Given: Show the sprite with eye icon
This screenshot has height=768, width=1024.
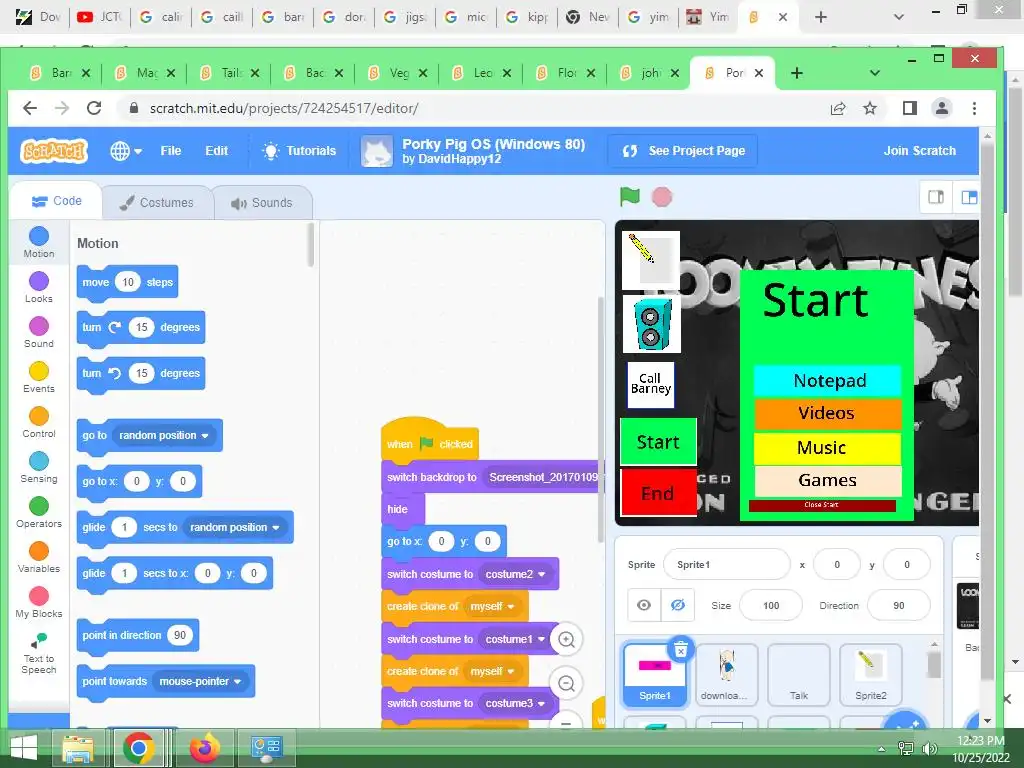Looking at the screenshot, I should point(644,605).
